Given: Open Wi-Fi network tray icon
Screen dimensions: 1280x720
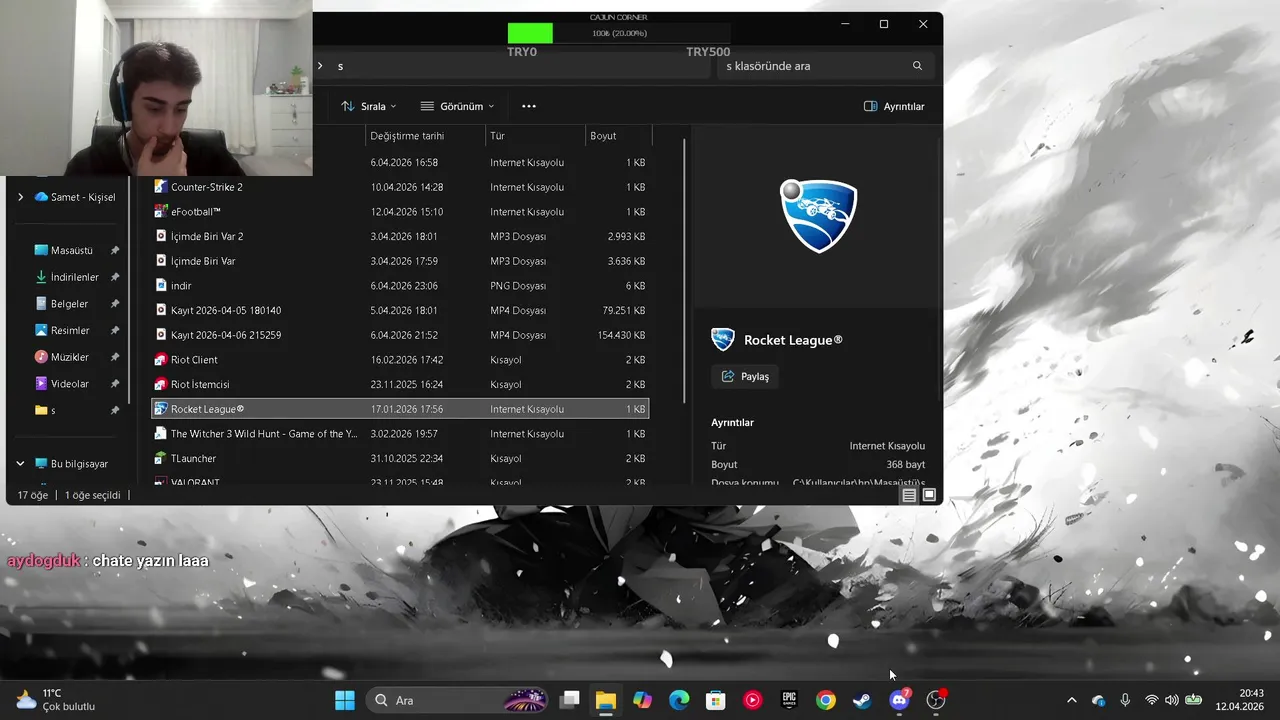Looking at the screenshot, I should (x=1151, y=700).
